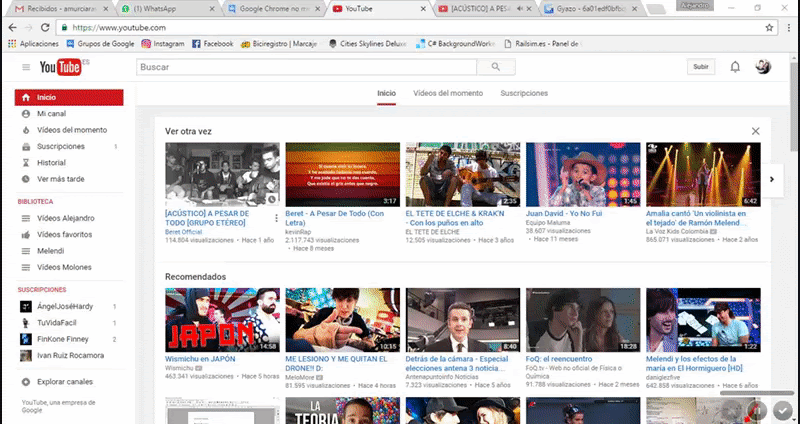Open Explorar canales

(69, 382)
